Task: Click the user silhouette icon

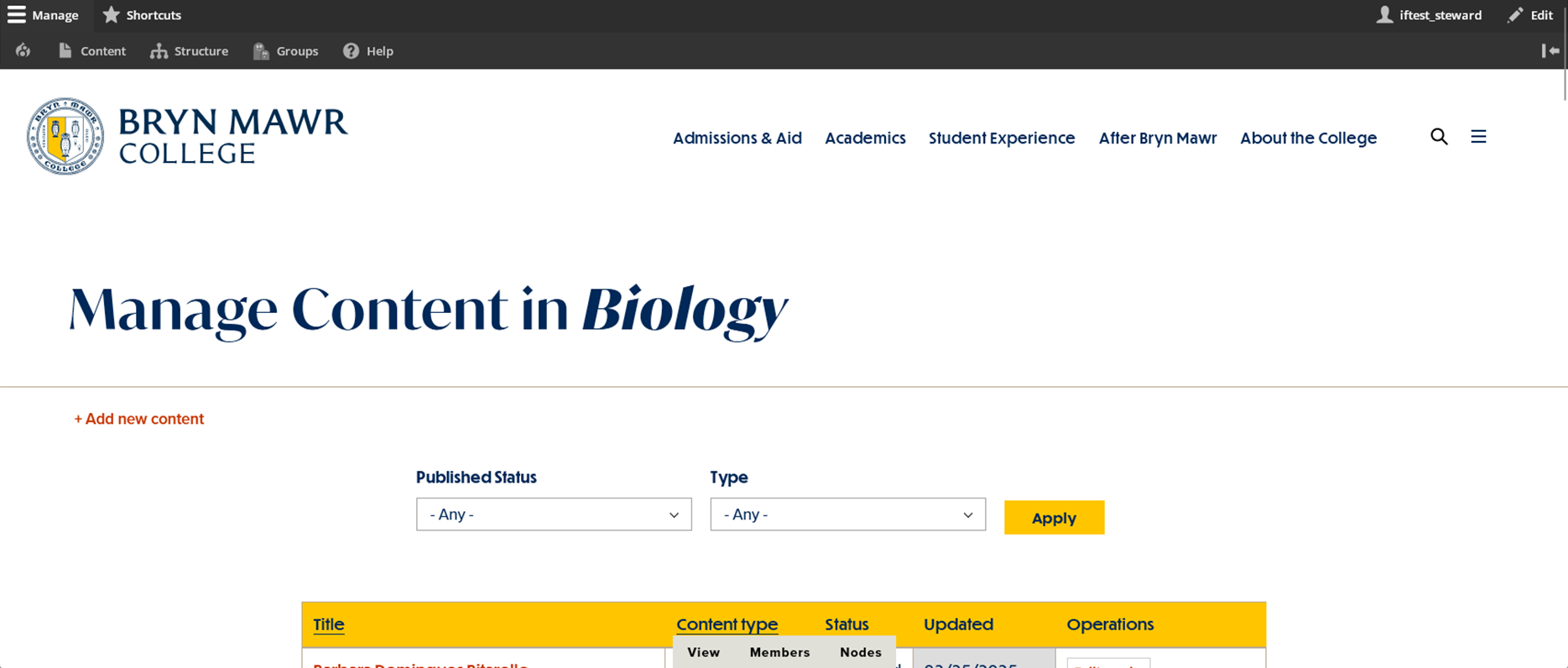Action: pos(1384,15)
